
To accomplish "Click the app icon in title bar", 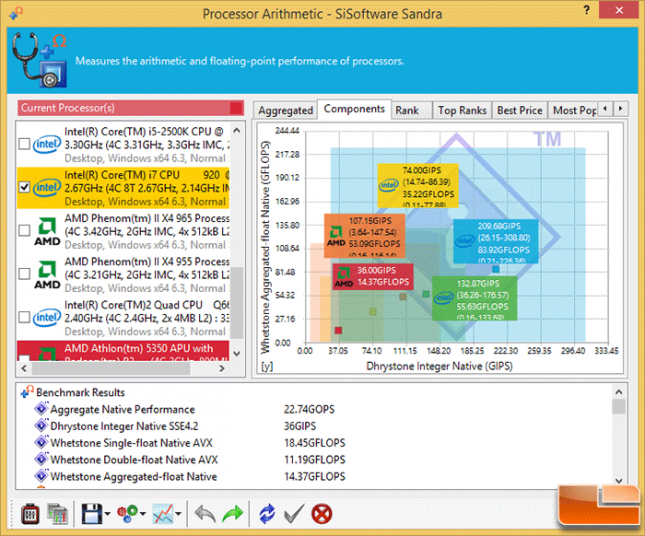I will point(16,13).
